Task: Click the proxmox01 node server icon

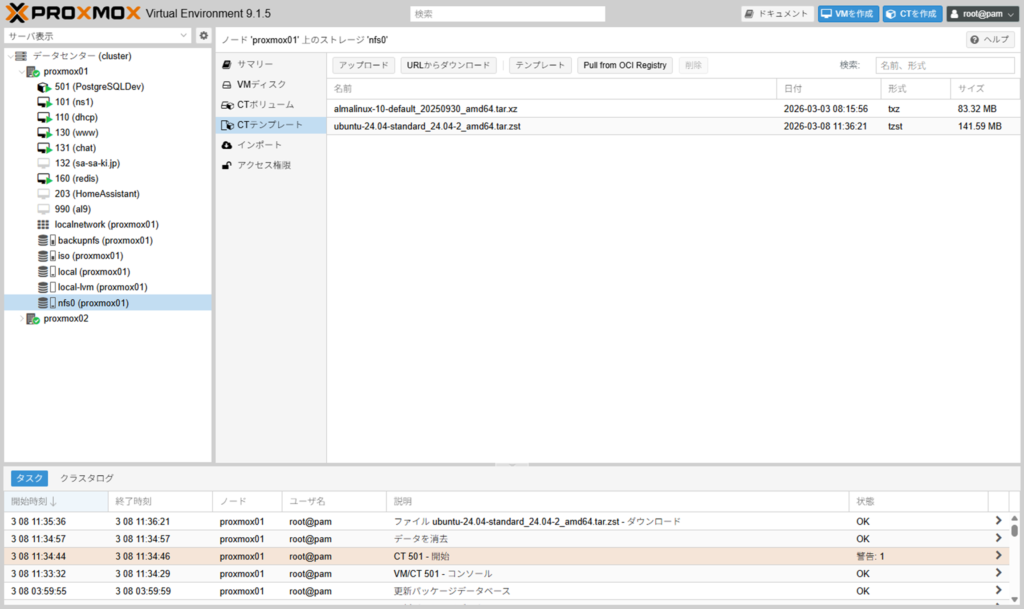Action: point(33,72)
